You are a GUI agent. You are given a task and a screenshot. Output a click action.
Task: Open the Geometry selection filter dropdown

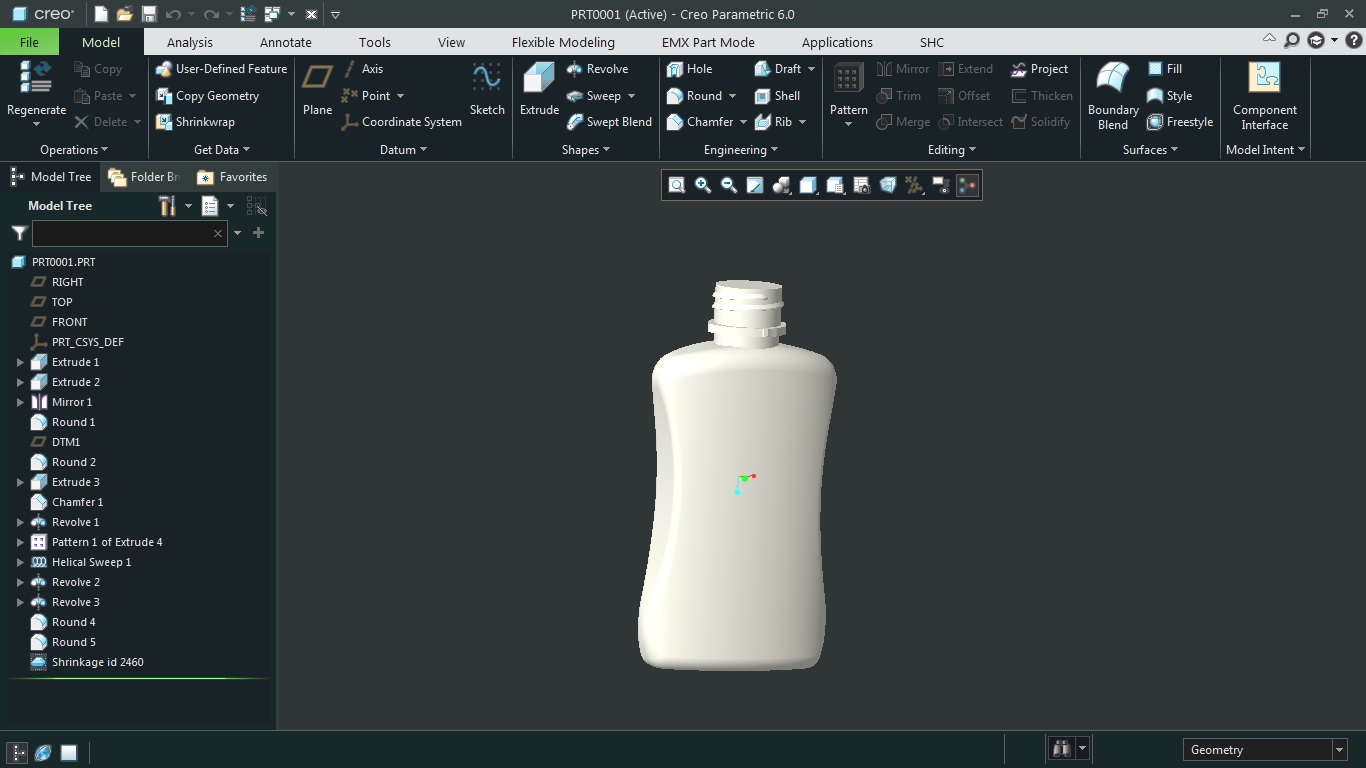pyautogui.click(x=1339, y=750)
